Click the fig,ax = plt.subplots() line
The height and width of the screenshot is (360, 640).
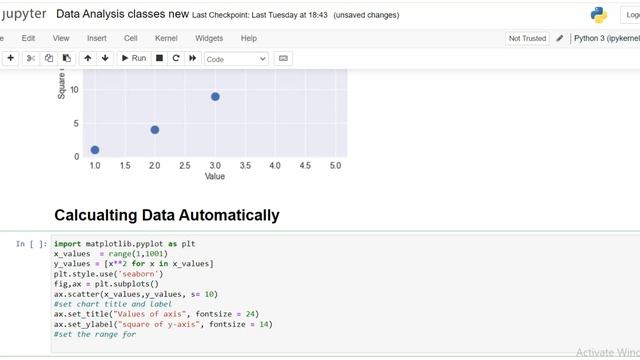tap(106, 284)
